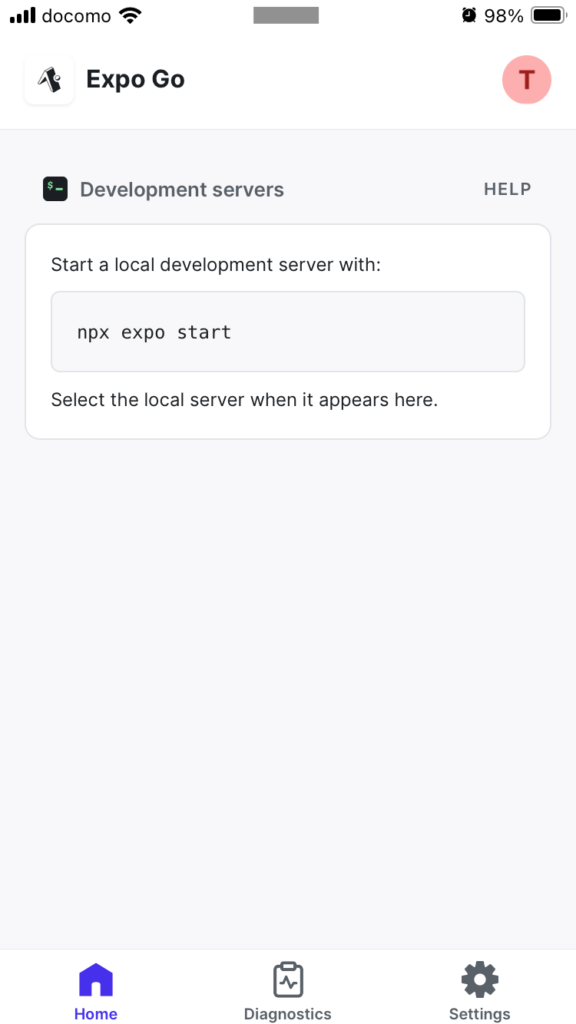This screenshot has width=576, height=1024.
Task: Open the HELP link for Development servers
Action: click(x=507, y=188)
